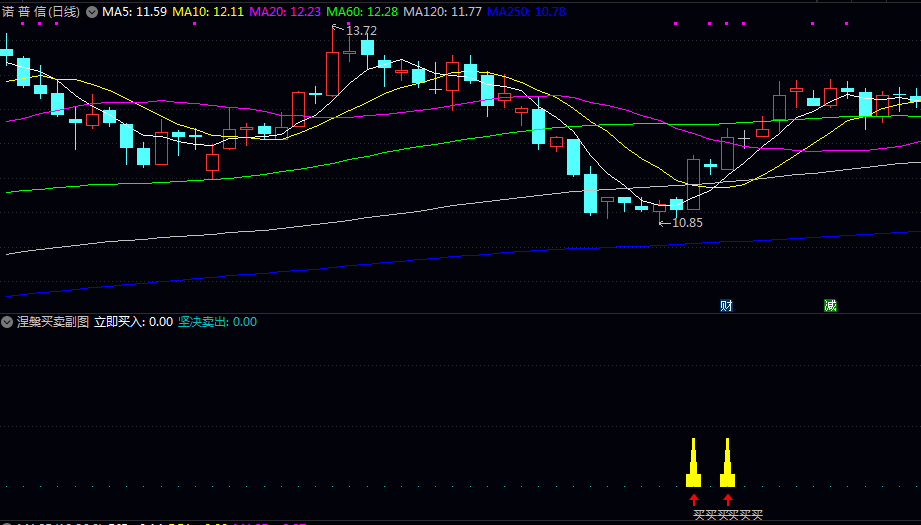Click the 13.72 high price label
This screenshot has height=525, width=921.
point(361,31)
